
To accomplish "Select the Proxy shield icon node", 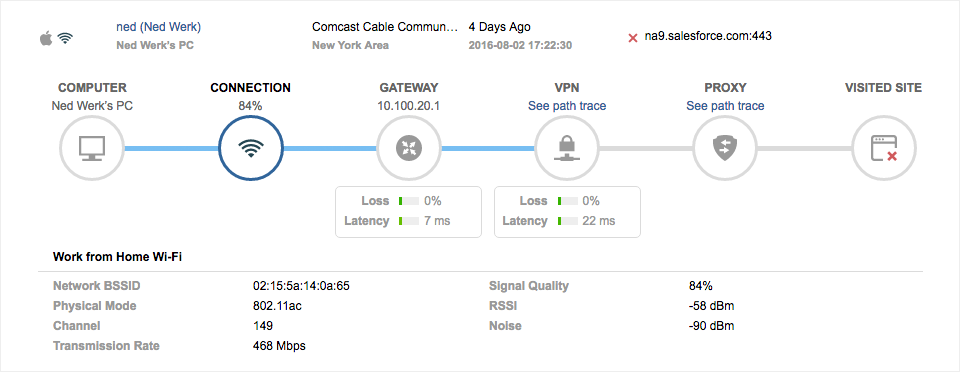I will click(x=725, y=149).
